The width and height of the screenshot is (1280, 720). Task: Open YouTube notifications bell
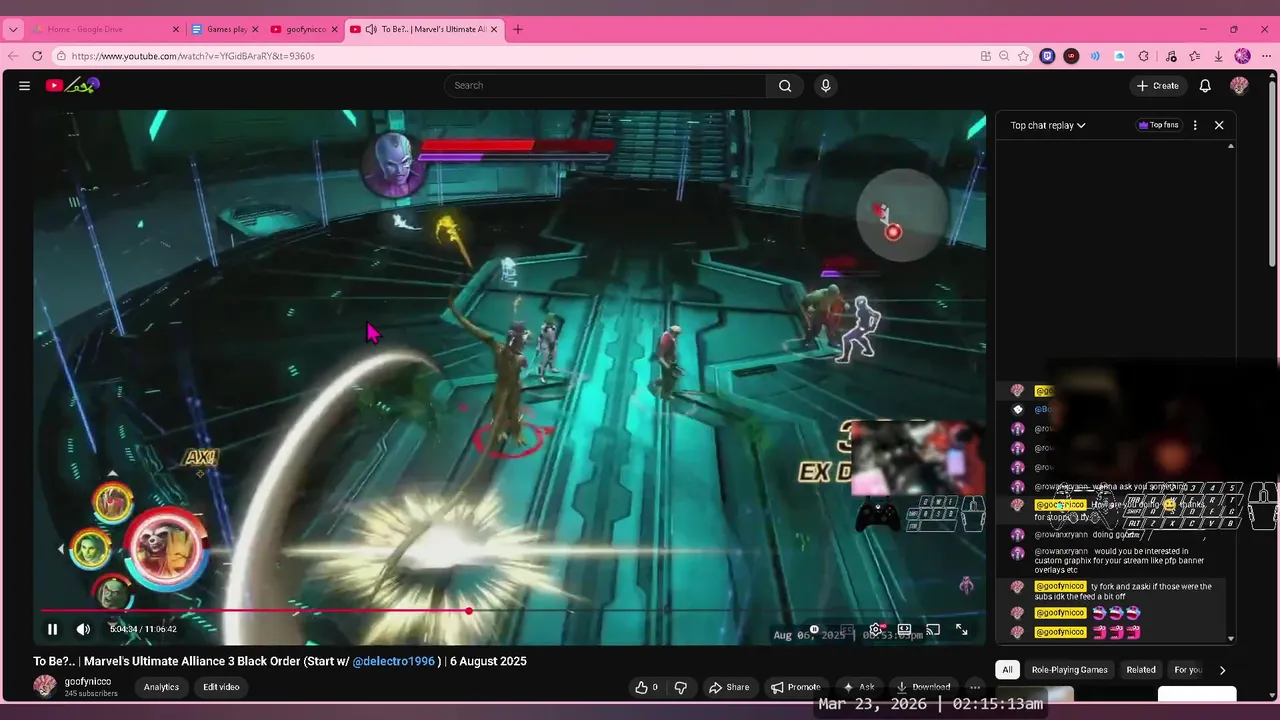(x=1205, y=86)
